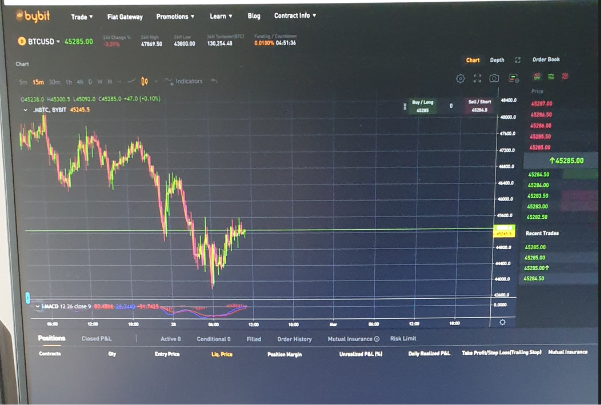Switch to the Chart tab
Image resolution: width=602 pixels, height=405 pixels.
pyautogui.click(x=473, y=60)
